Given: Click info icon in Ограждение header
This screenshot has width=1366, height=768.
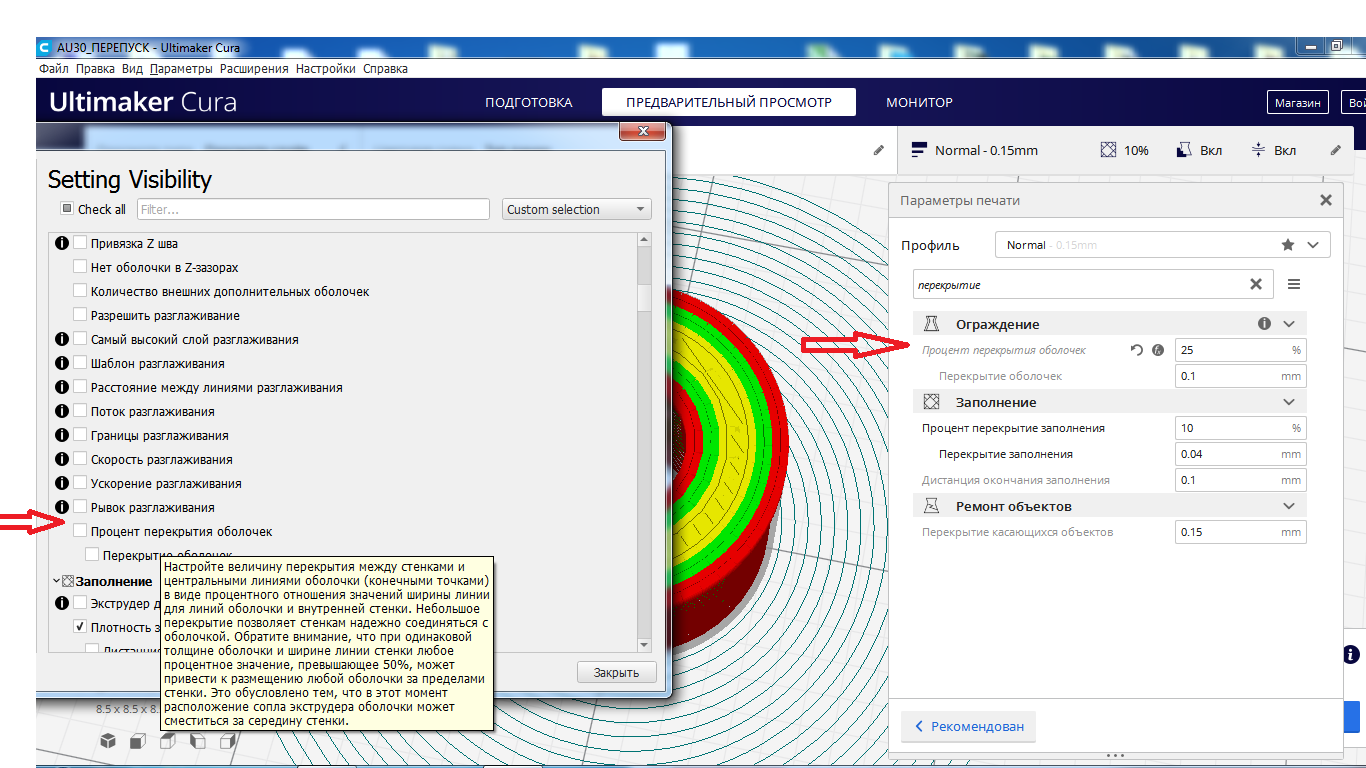Looking at the screenshot, I should 1264,324.
